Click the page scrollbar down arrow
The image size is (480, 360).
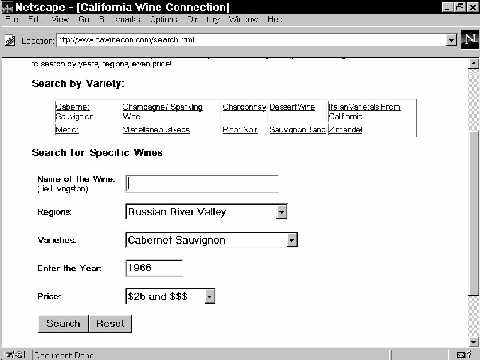click(473, 341)
